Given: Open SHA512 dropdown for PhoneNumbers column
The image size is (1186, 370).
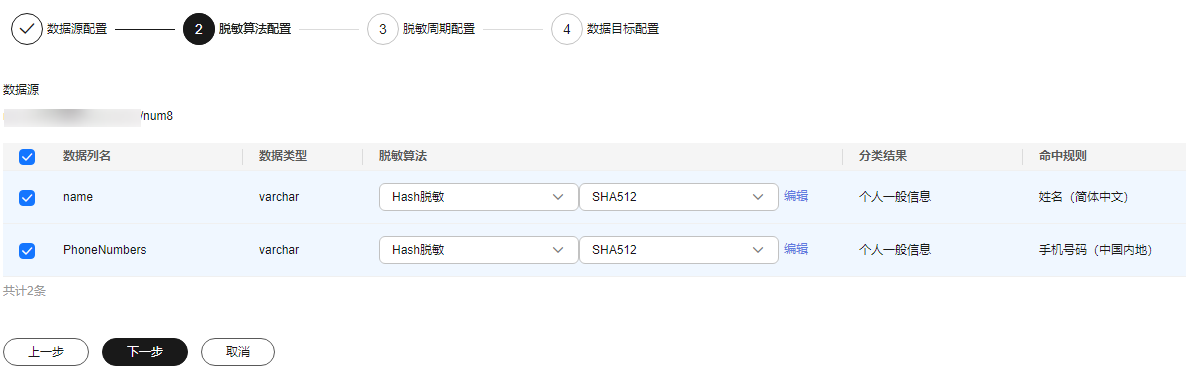Looking at the screenshot, I should coord(678,250).
